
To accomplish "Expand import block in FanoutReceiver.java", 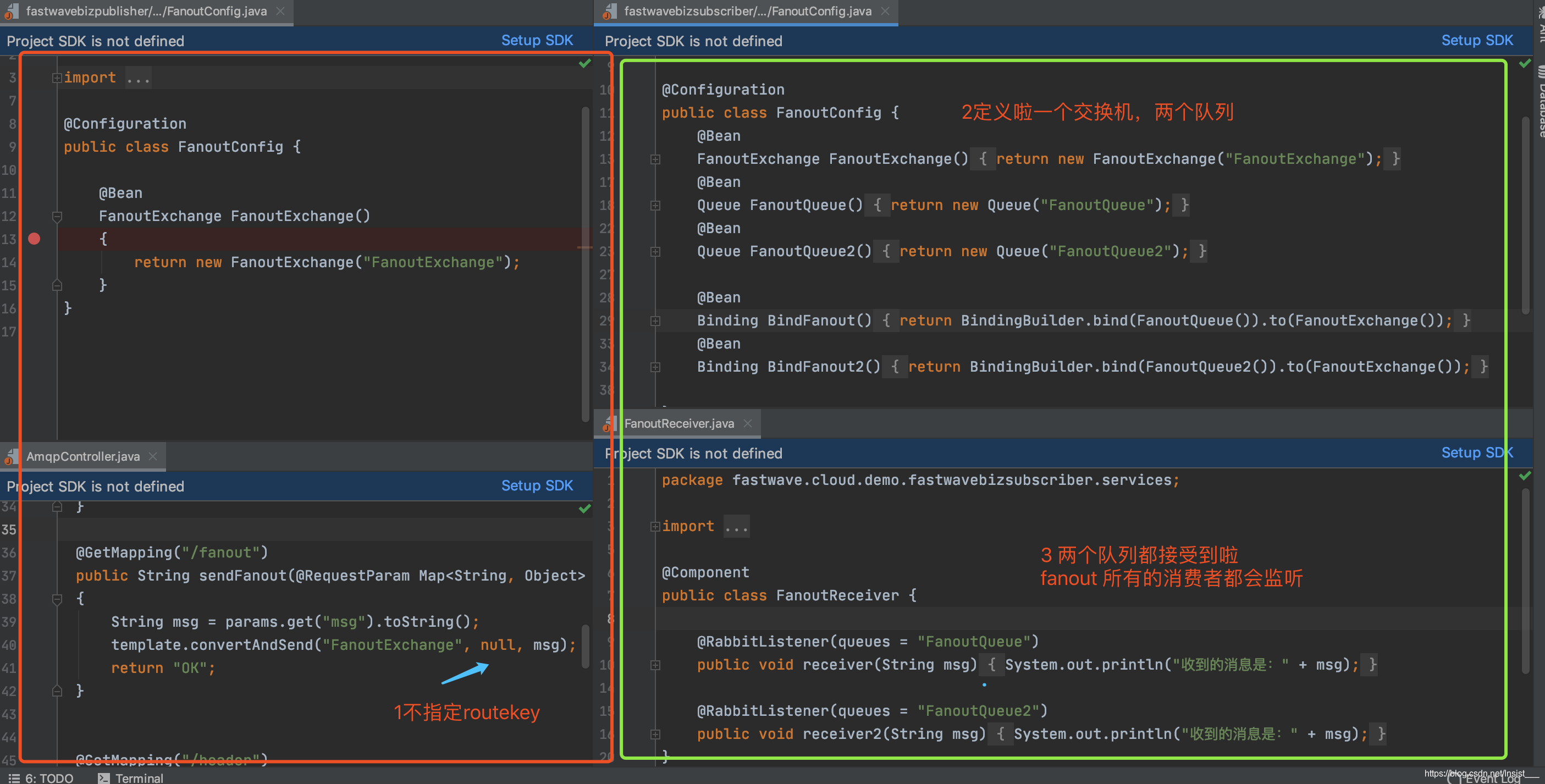I will [x=655, y=526].
